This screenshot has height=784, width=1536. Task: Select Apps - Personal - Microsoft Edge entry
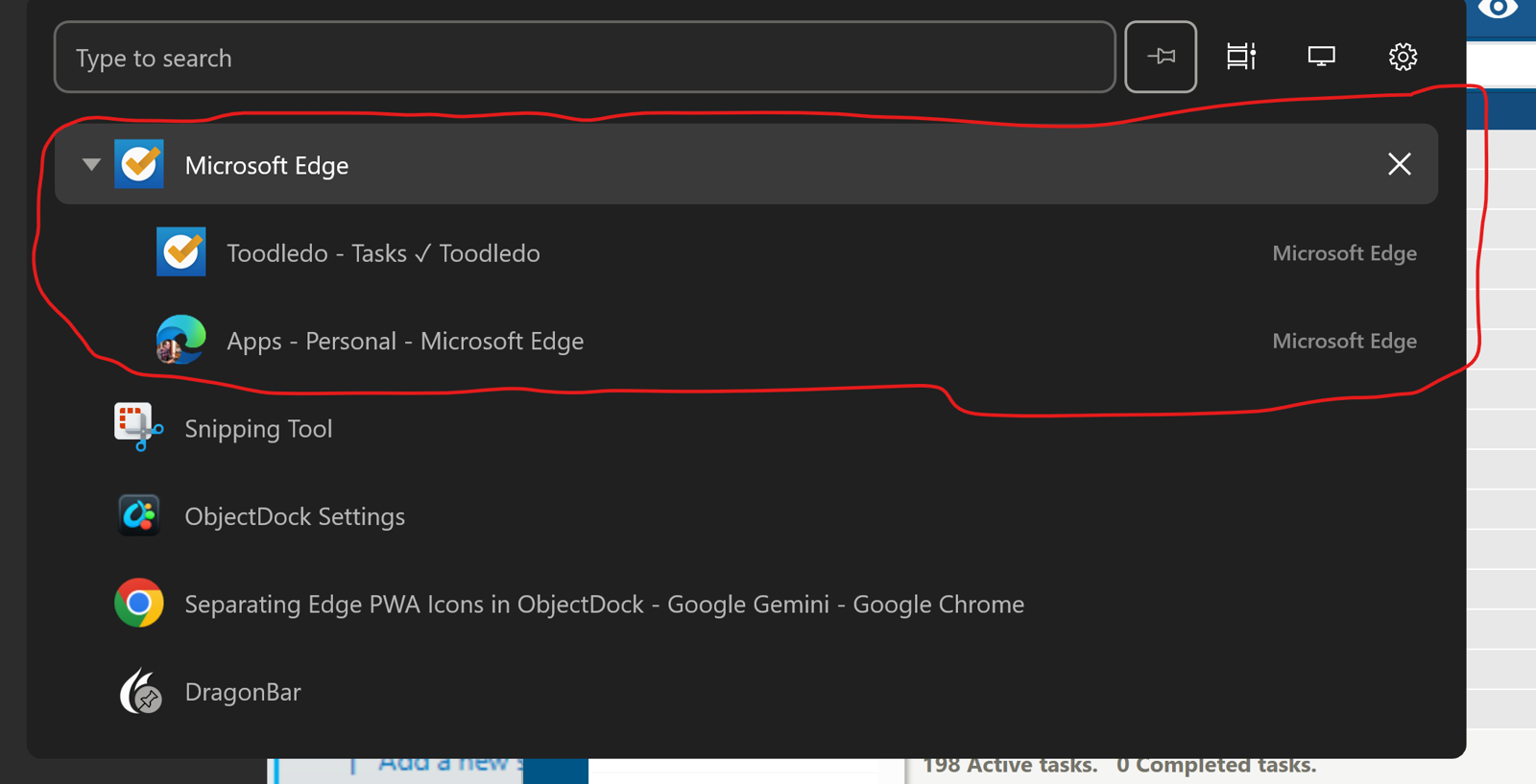click(746, 341)
